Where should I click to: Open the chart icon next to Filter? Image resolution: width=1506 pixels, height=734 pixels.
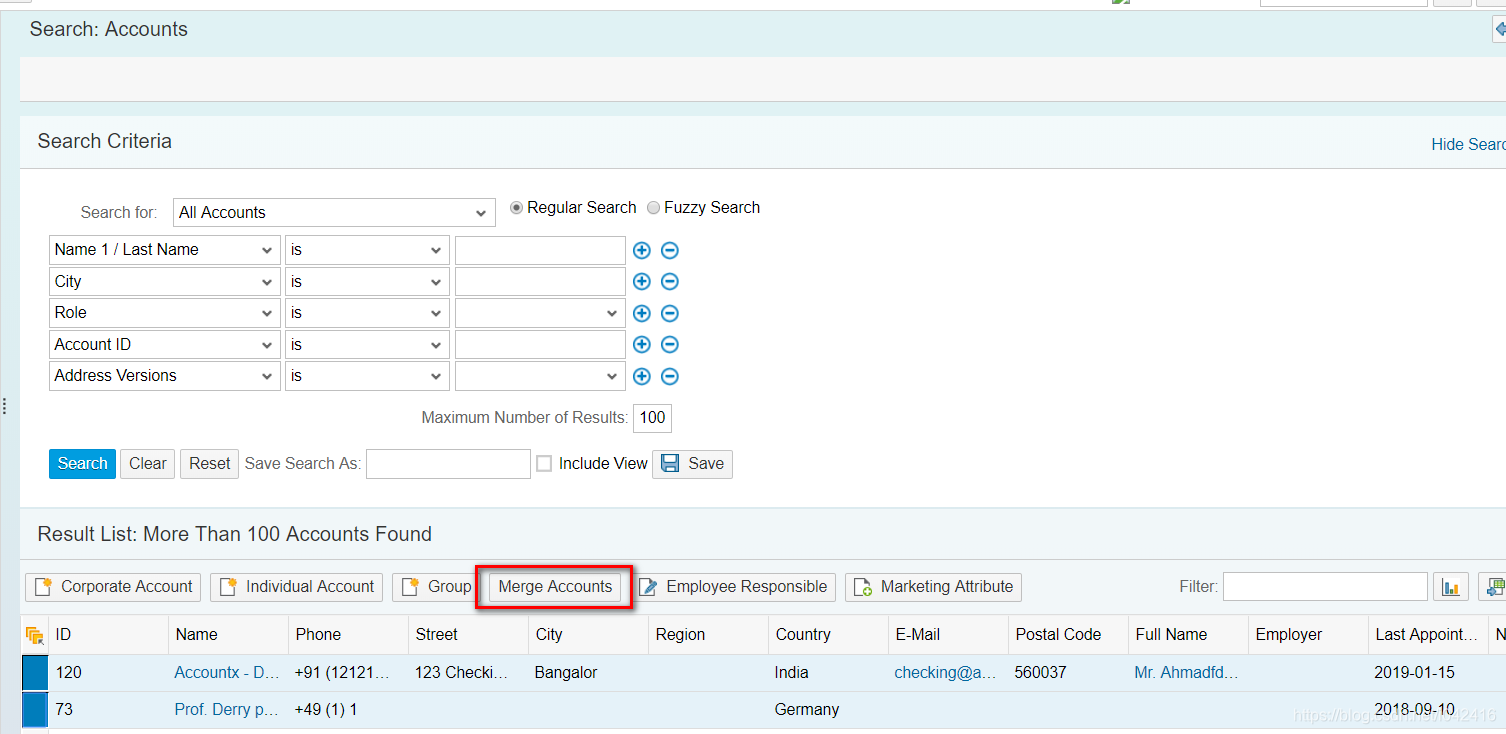pos(1450,587)
